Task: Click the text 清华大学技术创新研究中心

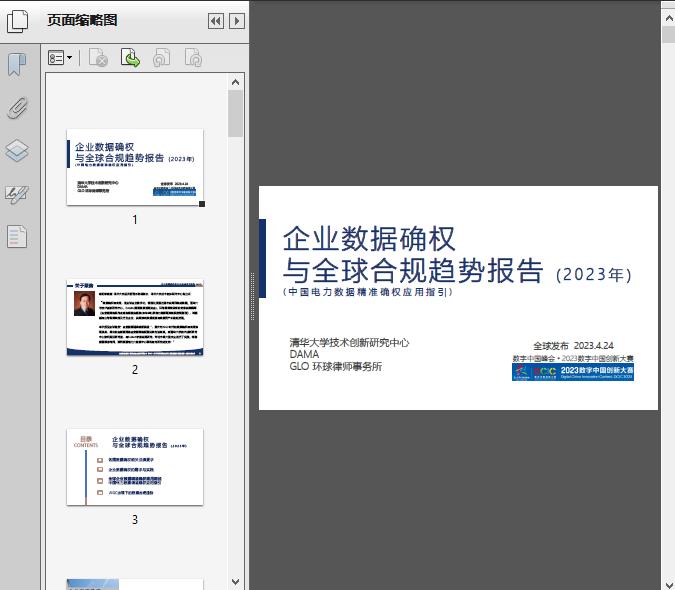Action: click(349, 343)
